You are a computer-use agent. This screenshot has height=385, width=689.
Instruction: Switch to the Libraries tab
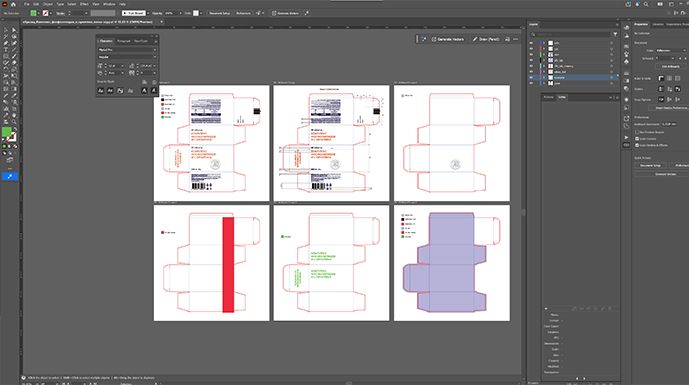[658, 24]
